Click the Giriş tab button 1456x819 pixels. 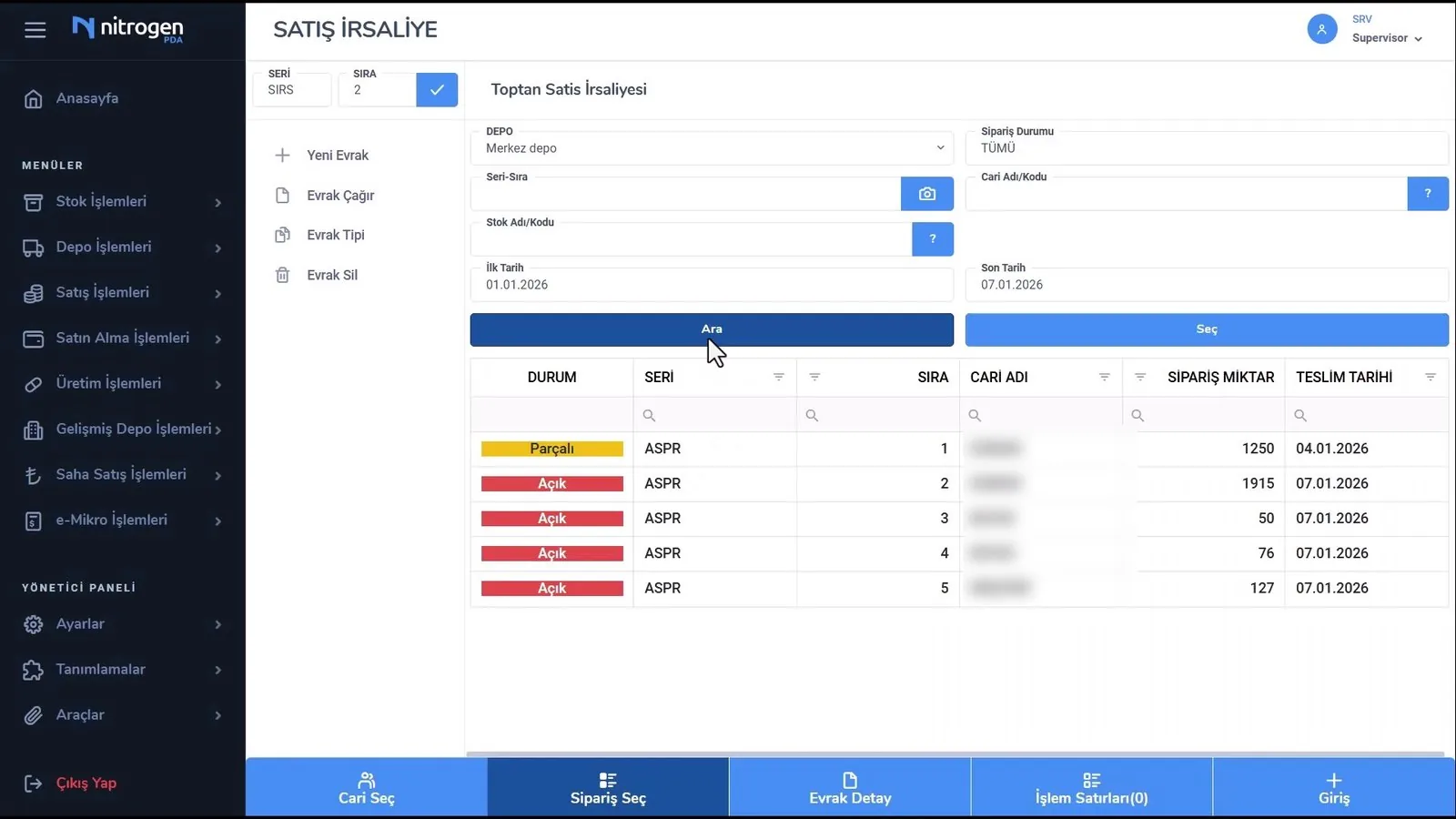1334,788
